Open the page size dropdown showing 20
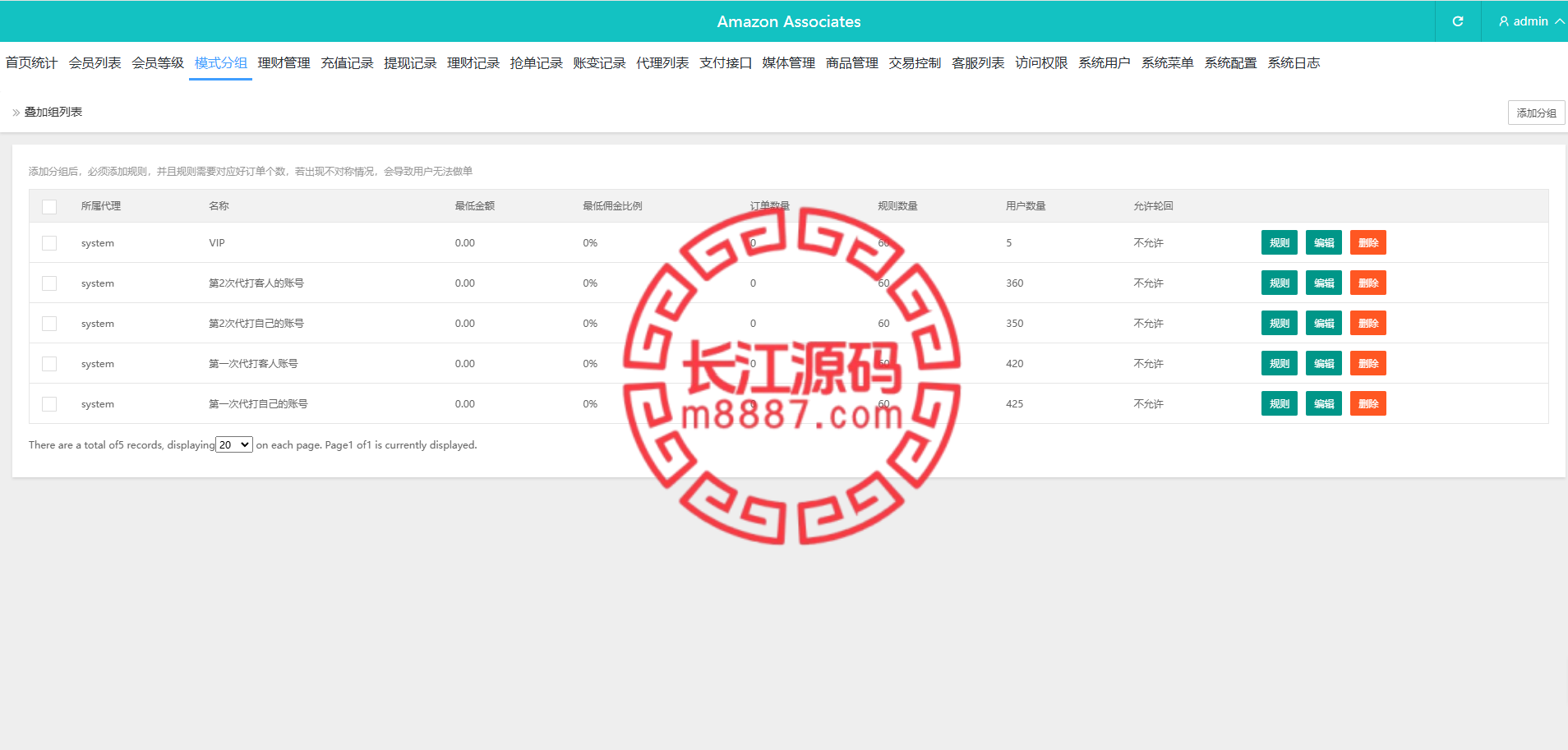Screen dimensions: 1568x750 click(234, 444)
